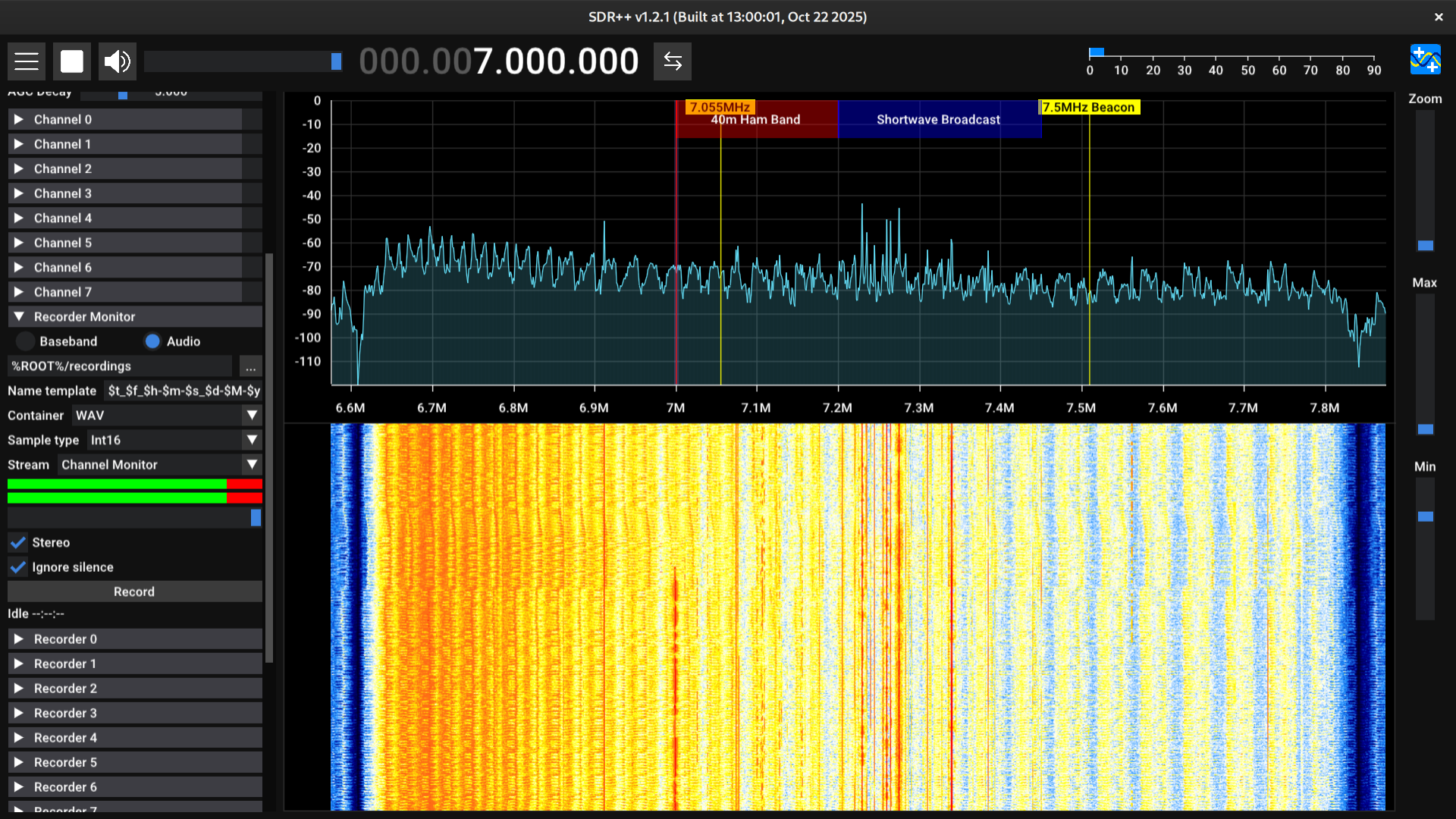Click the swap tuning mode arrows icon

click(673, 61)
